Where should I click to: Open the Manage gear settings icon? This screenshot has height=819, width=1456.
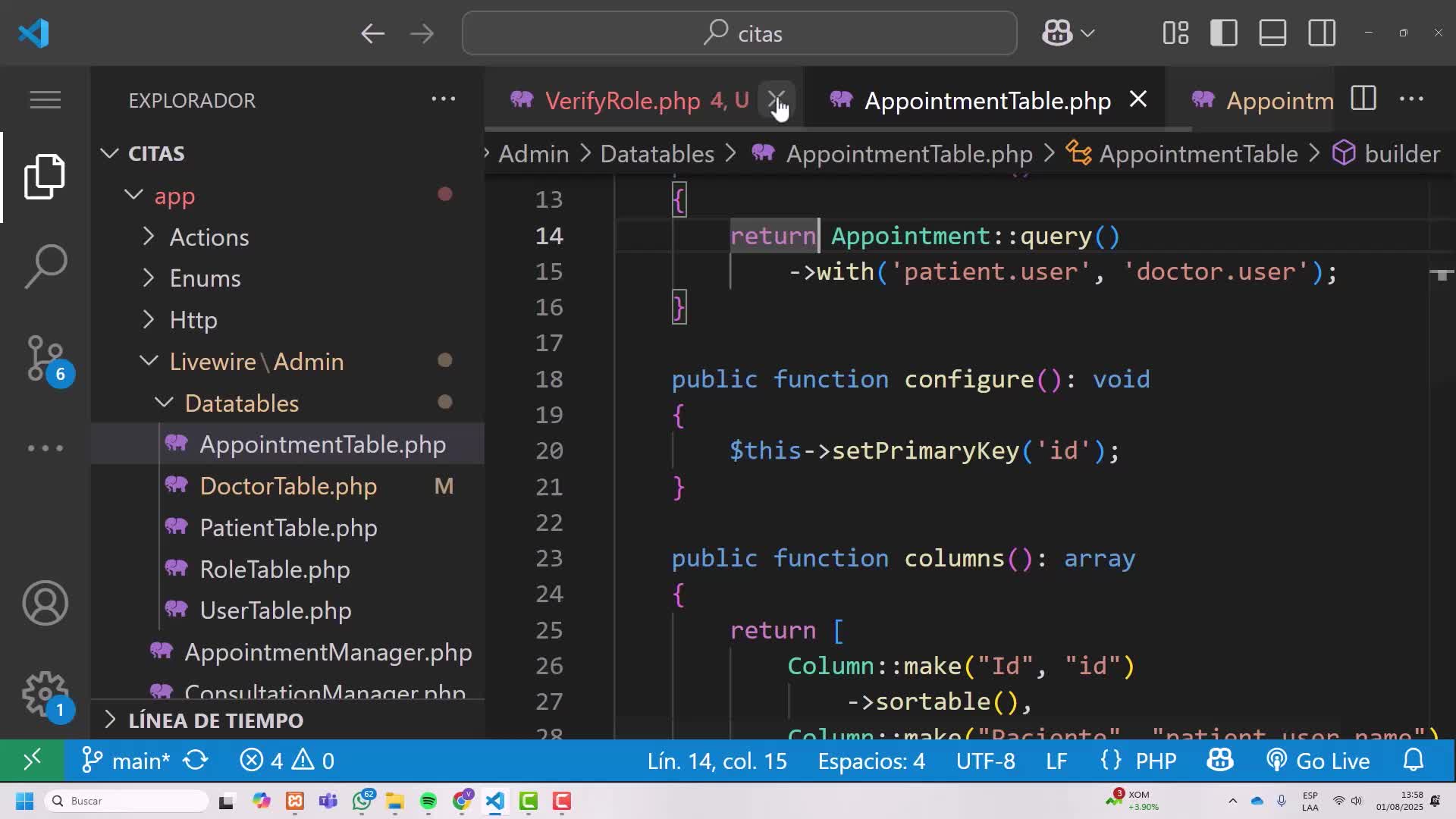click(x=47, y=695)
